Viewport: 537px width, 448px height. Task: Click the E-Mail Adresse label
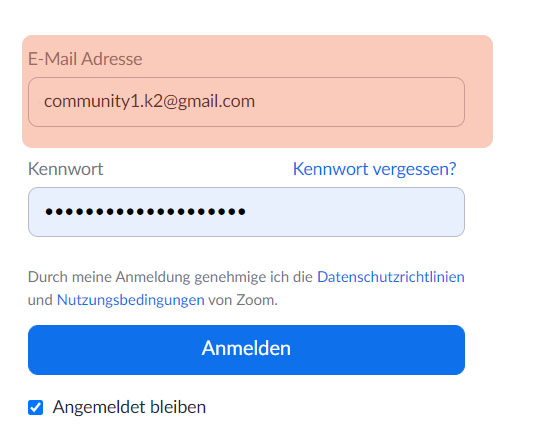85,59
